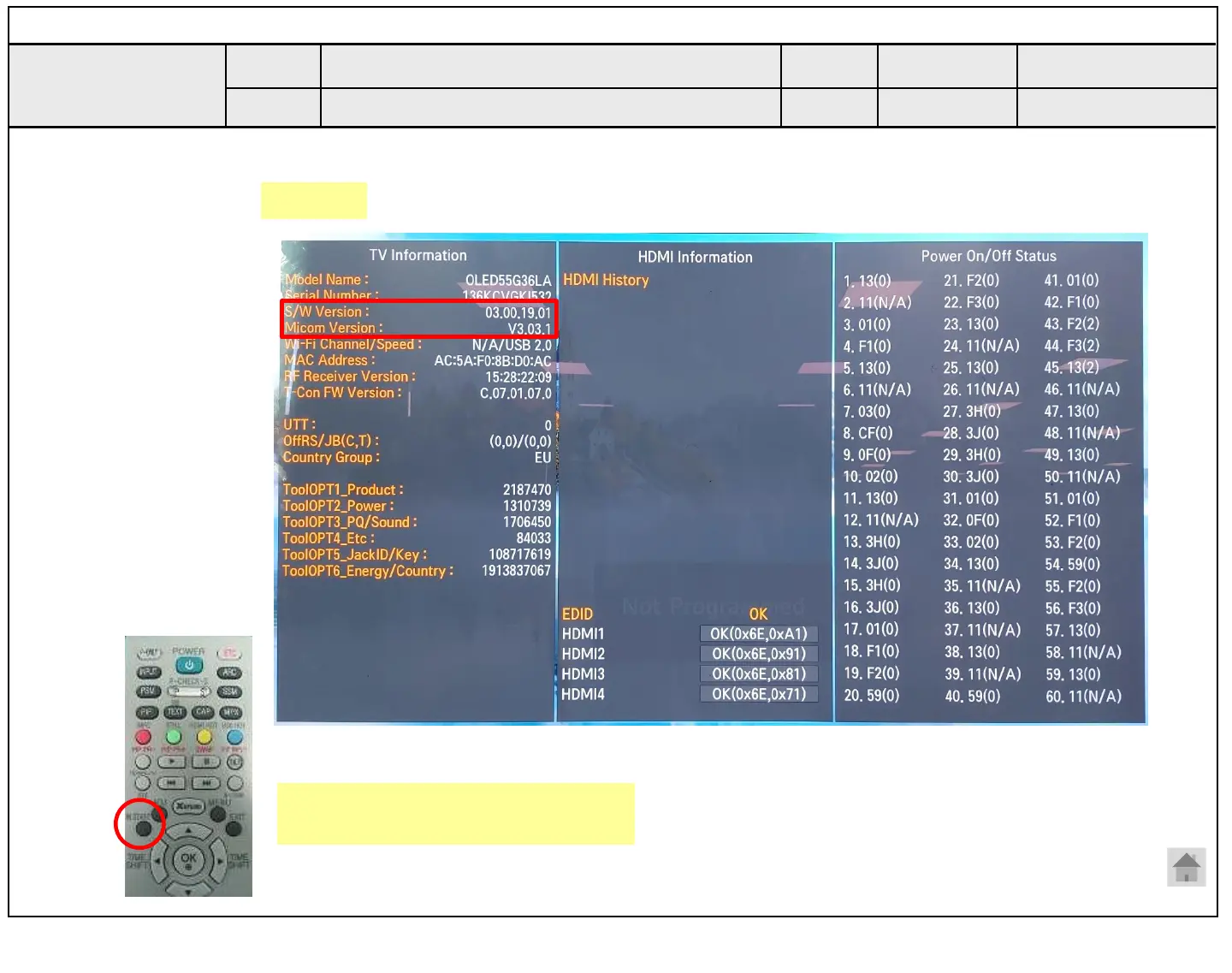Click power status entry '54. 59(0)'
Viewport: 1232px width, 973px height.
click(x=1073, y=565)
